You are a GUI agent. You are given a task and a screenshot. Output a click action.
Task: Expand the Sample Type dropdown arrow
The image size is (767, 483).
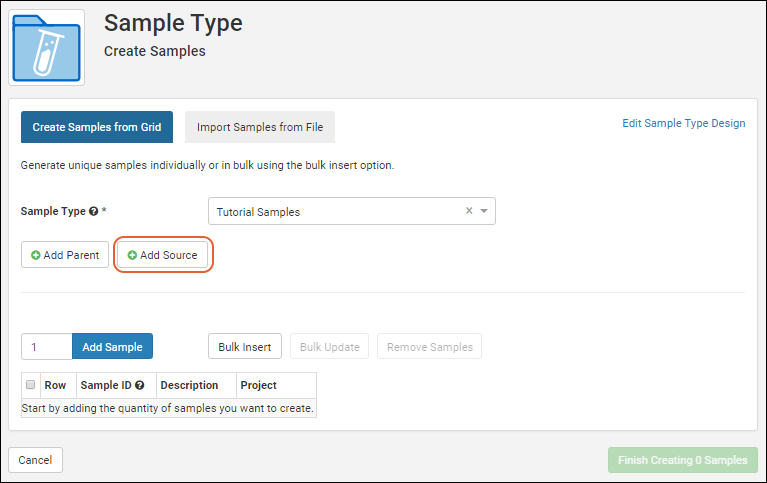484,211
